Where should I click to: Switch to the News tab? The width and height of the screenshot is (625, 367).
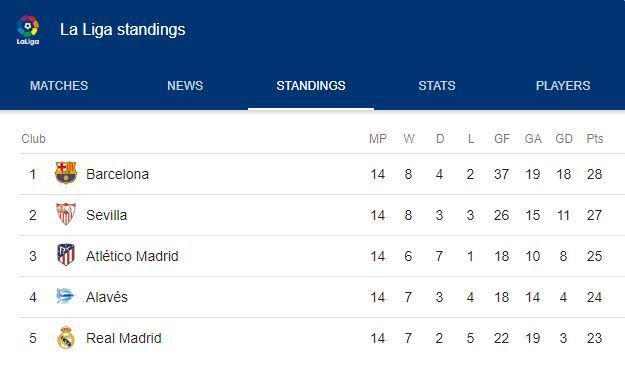pyautogui.click(x=185, y=86)
